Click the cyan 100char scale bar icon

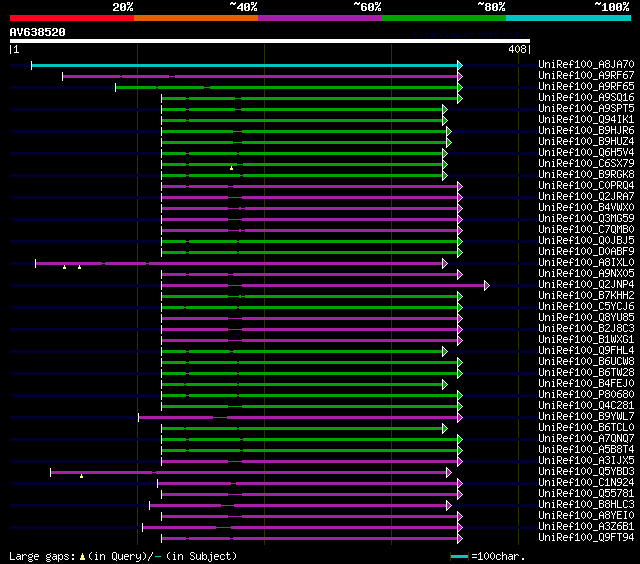tap(459, 555)
